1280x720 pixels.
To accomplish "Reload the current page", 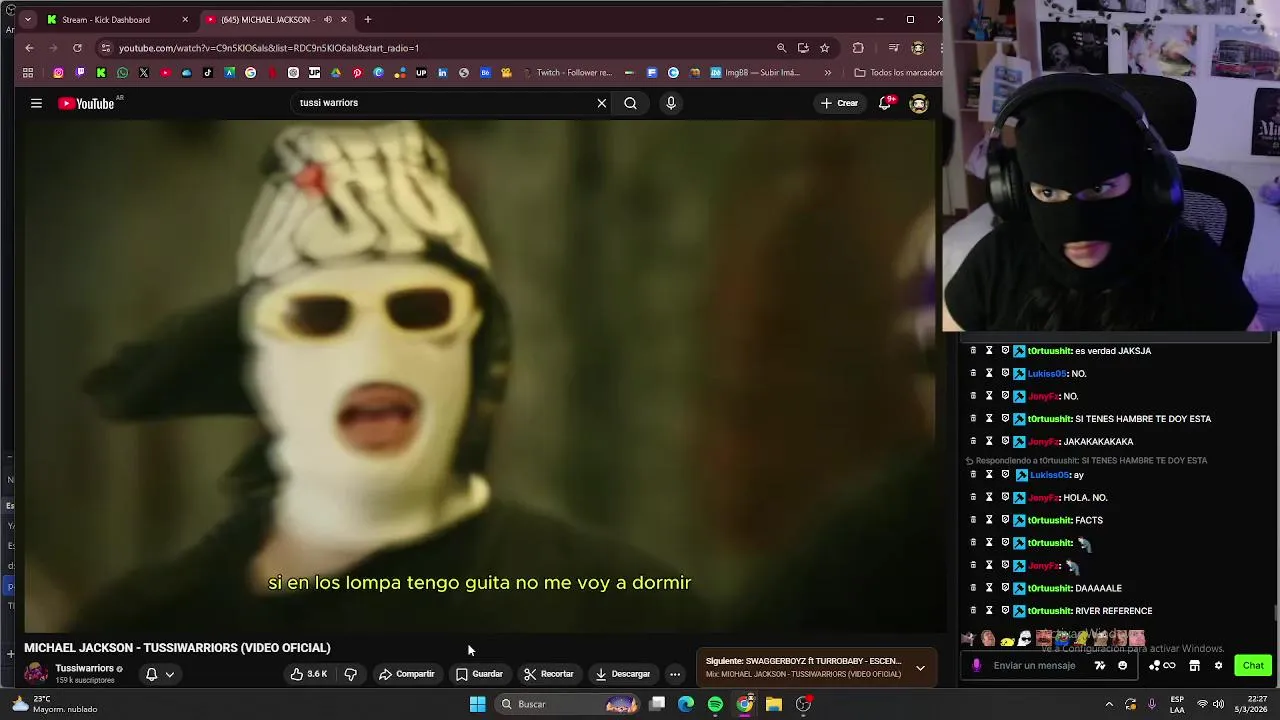I will pyautogui.click(x=77, y=48).
